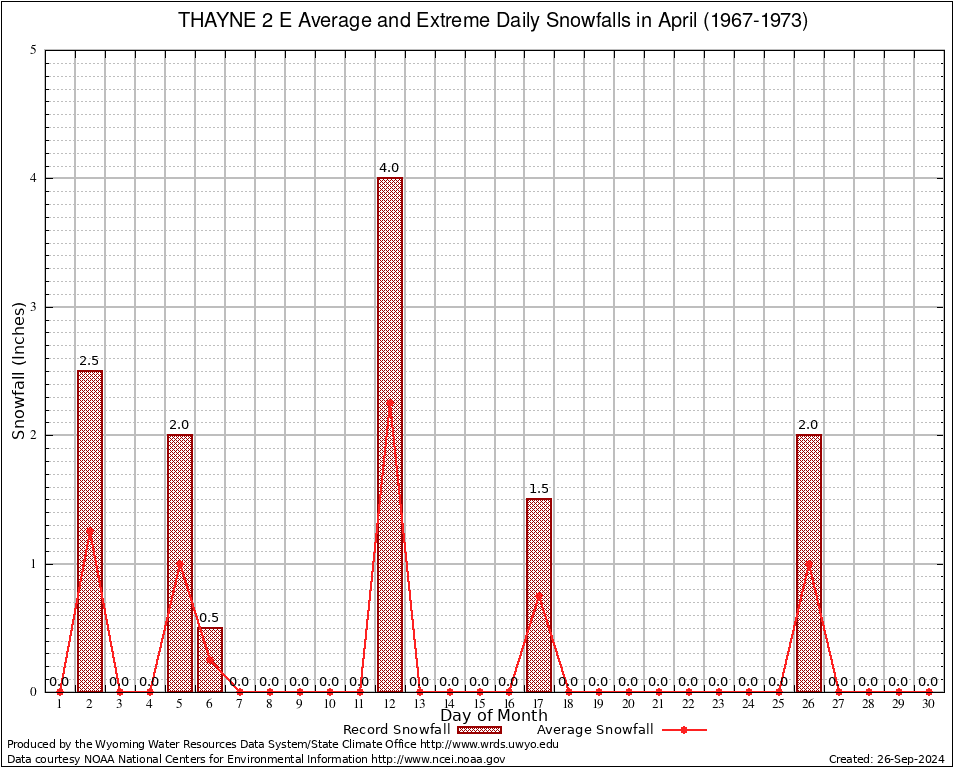Click the day 26 record snowfall bar
The width and height of the screenshot is (954, 768).
click(809, 562)
